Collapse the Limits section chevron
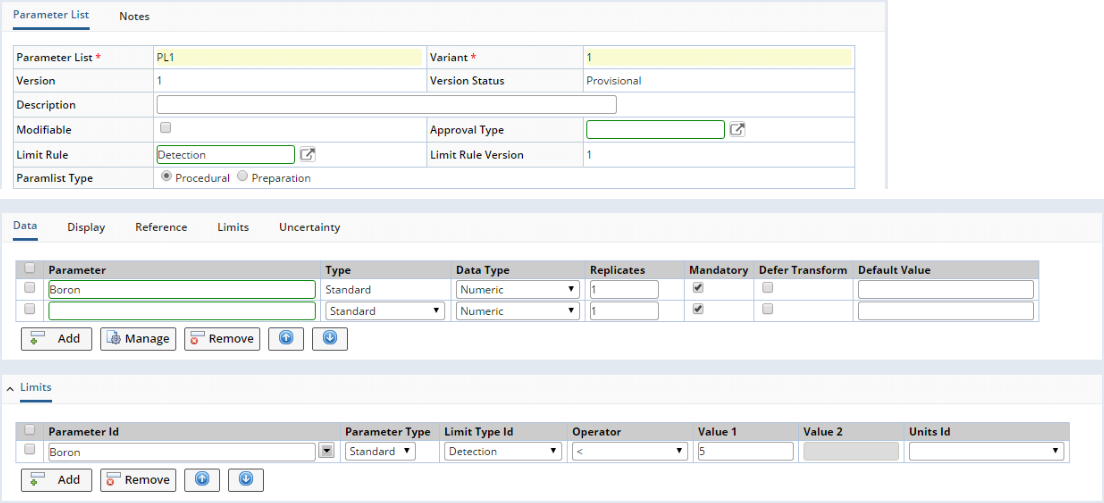The image size is (1104, 503). coord(10,388)
